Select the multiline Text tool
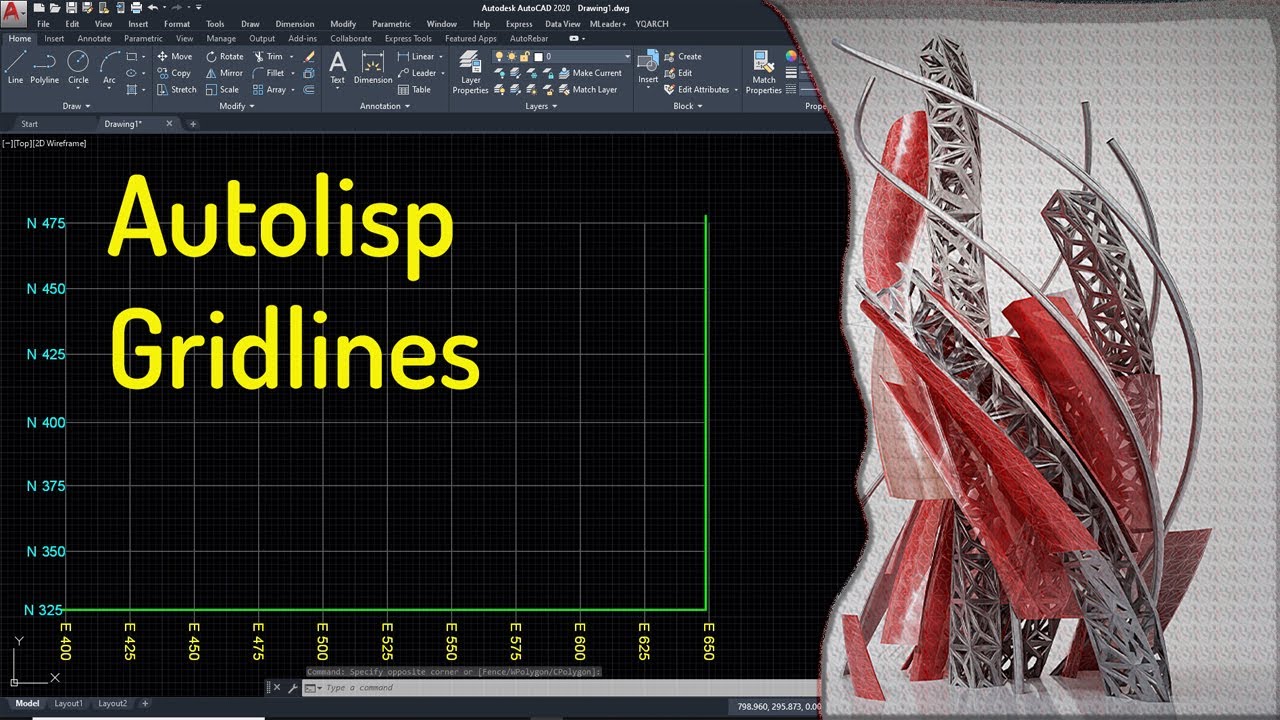 [x=337, y=67]
